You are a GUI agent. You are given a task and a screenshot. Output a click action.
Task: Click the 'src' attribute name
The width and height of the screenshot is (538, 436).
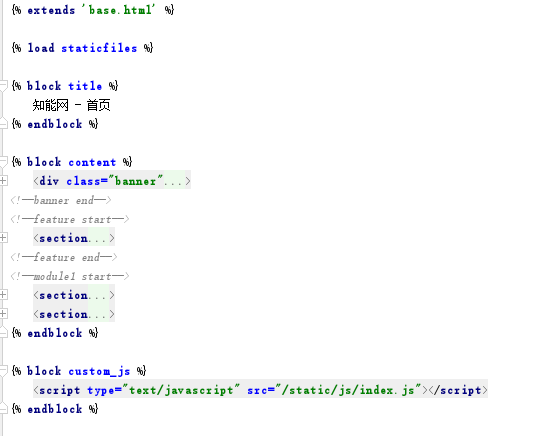click(x=257, y=390)
